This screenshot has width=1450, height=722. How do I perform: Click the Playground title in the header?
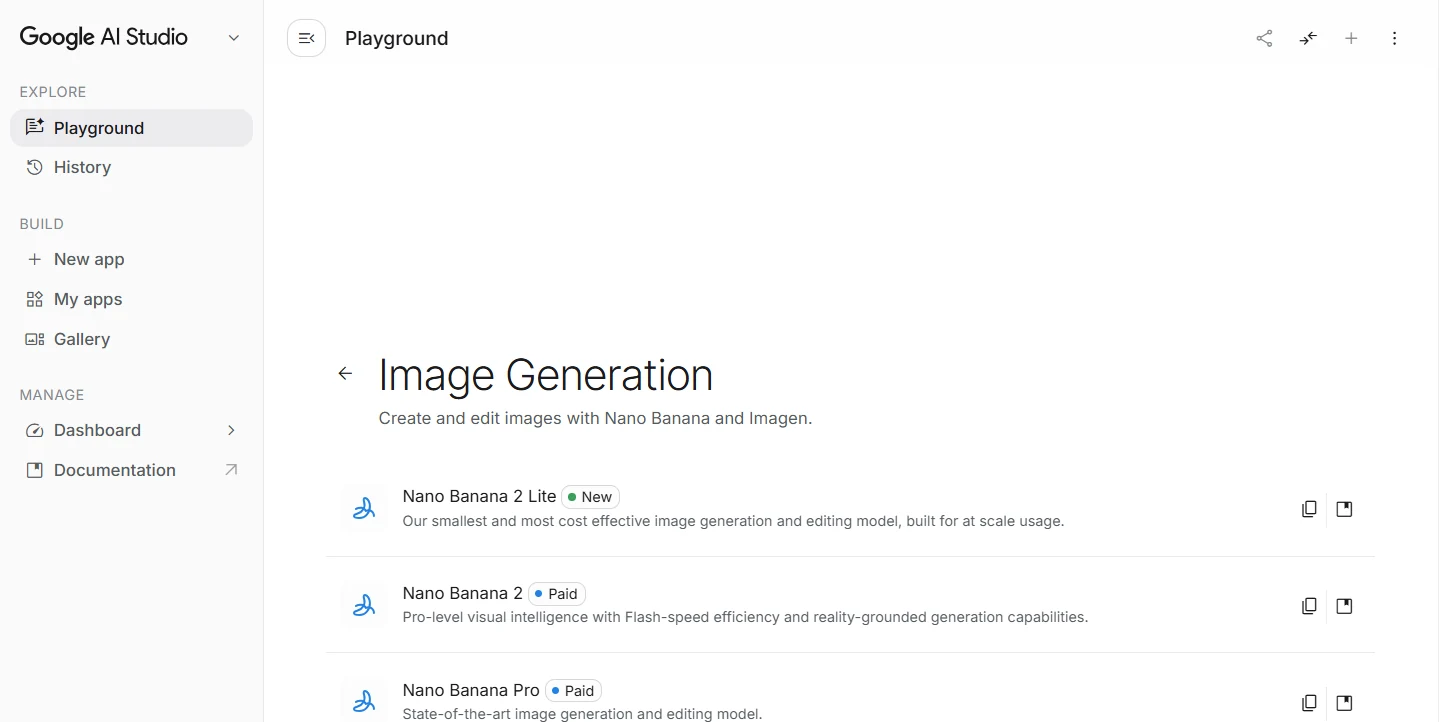(396, 38)
